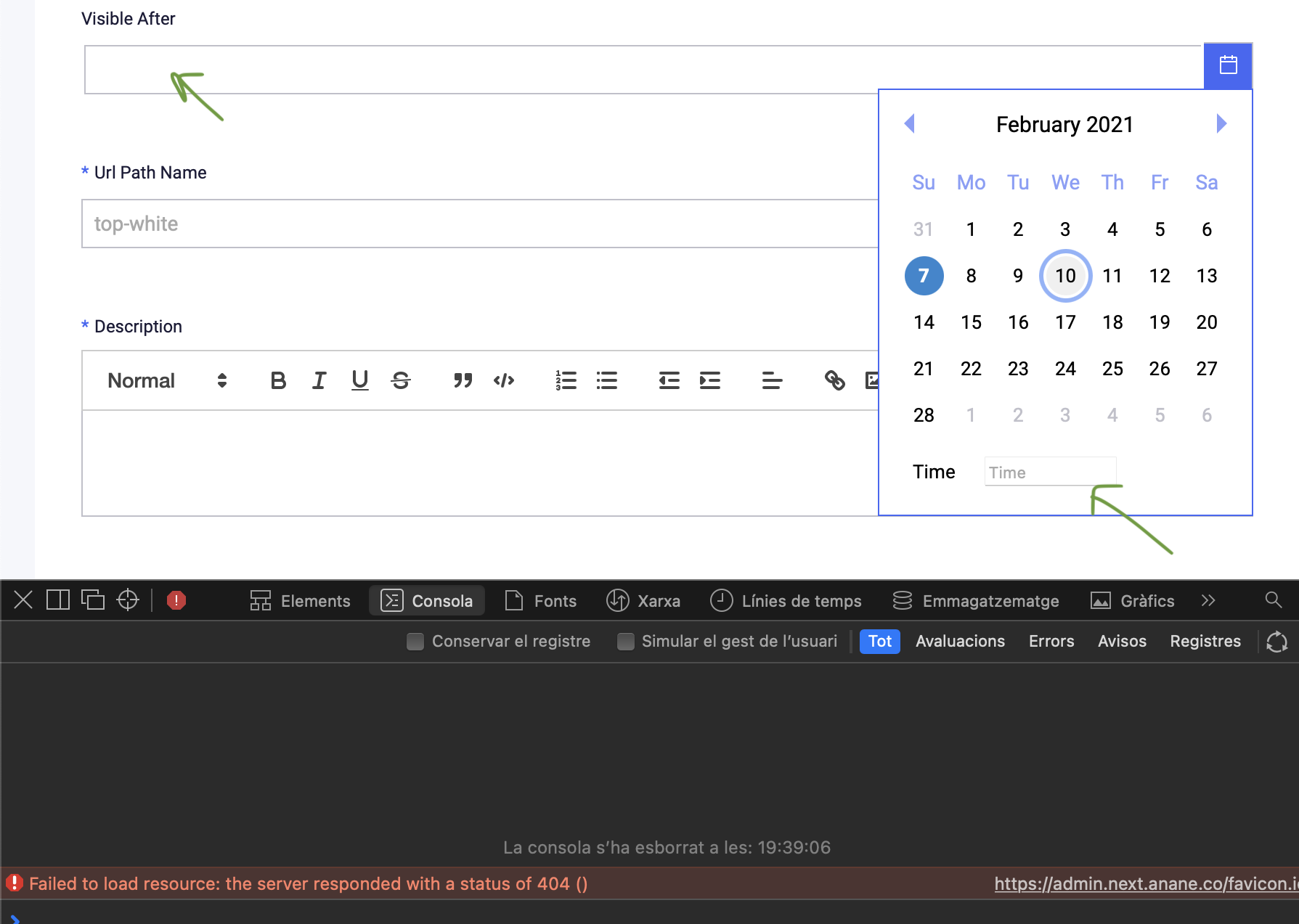Apply strikethrough formatting
1299x924 pixels.
click(401, 380)
